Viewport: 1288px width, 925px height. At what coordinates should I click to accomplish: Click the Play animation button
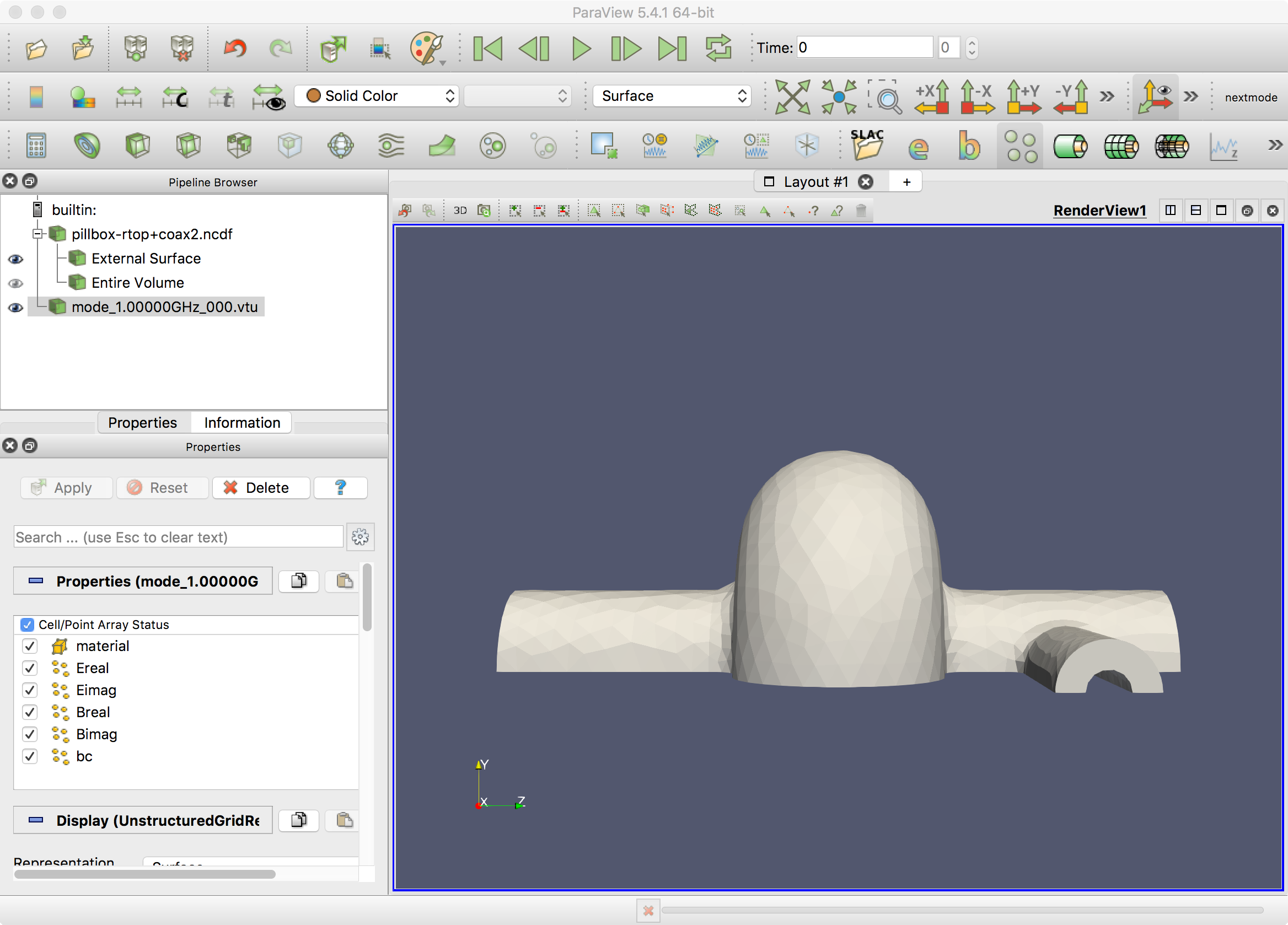tap(581, 49)
